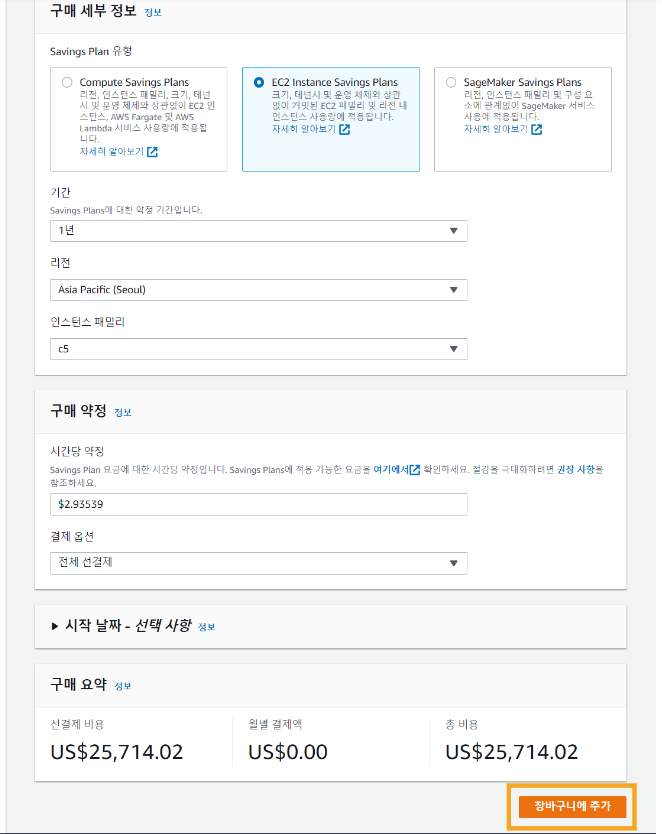662x834 pixels.
Task: Click 정보 link next to 구매 세부 정보
Action: (153, 12)
